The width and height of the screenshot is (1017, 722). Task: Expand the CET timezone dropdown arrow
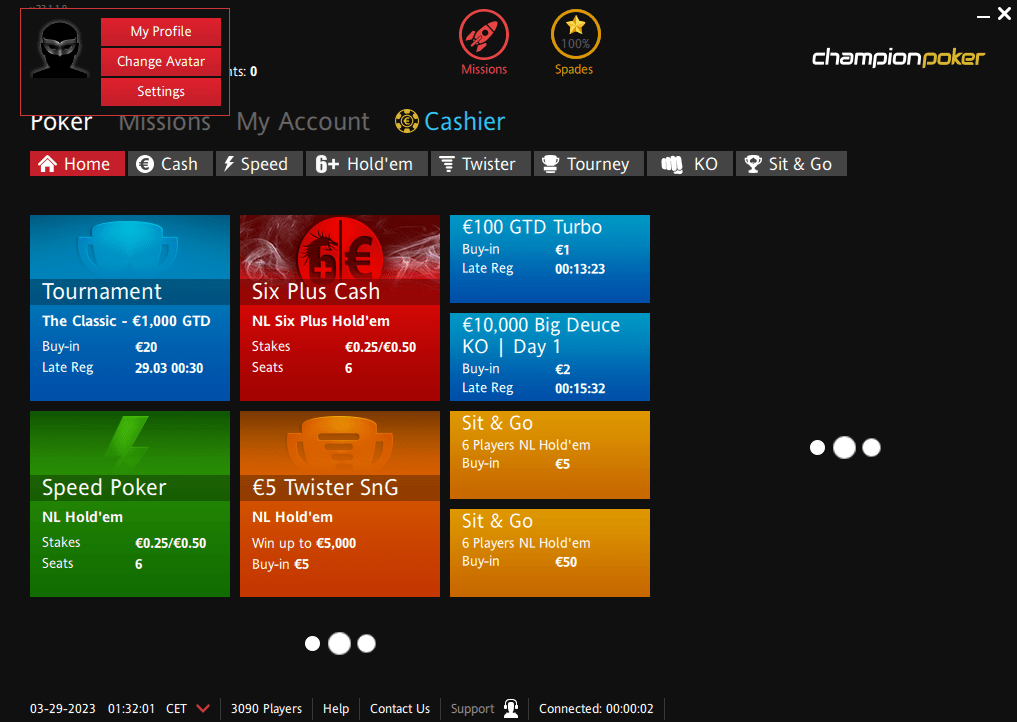[203, 708]
